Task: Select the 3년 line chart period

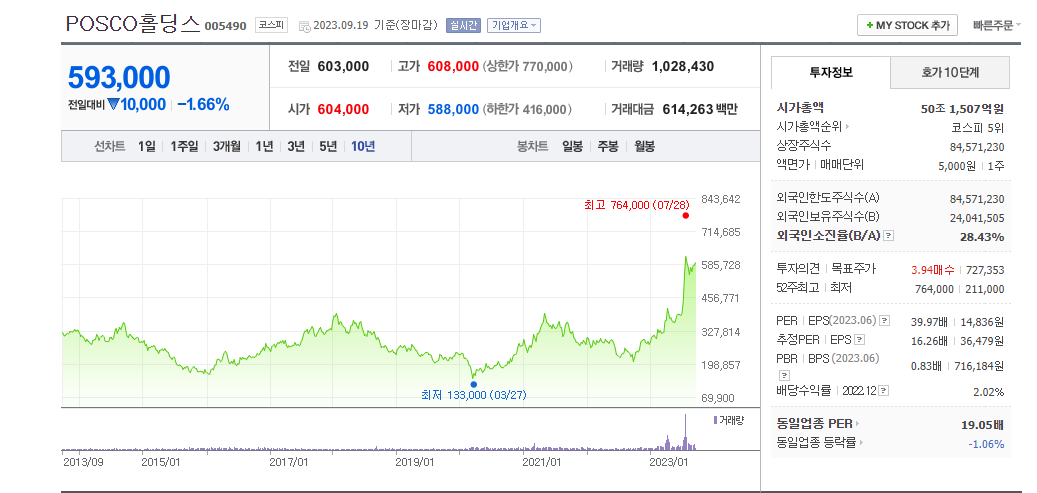Action: coord(296,147)
